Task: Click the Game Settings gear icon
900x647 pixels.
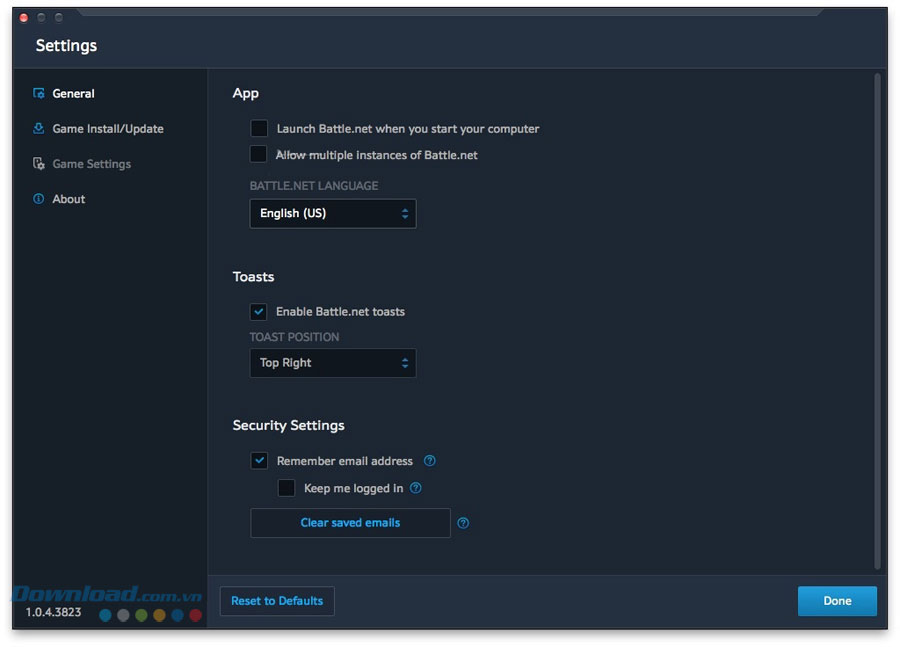Action: (x=38, y=164)
